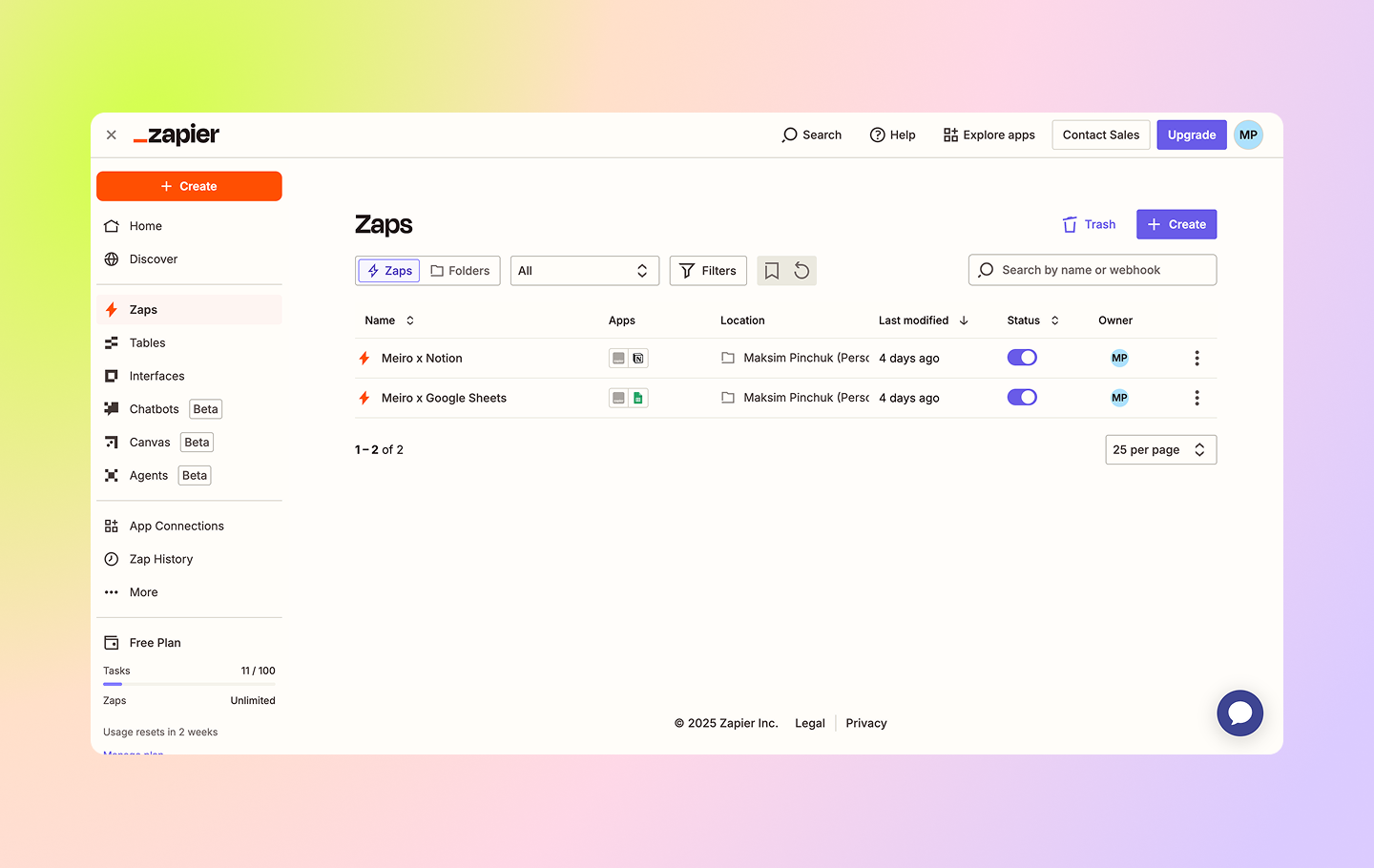The image size is (1374, 868).
Task: Open the three-dot menu for Meiro x Google Sheets
Action: pos(1197,398)
